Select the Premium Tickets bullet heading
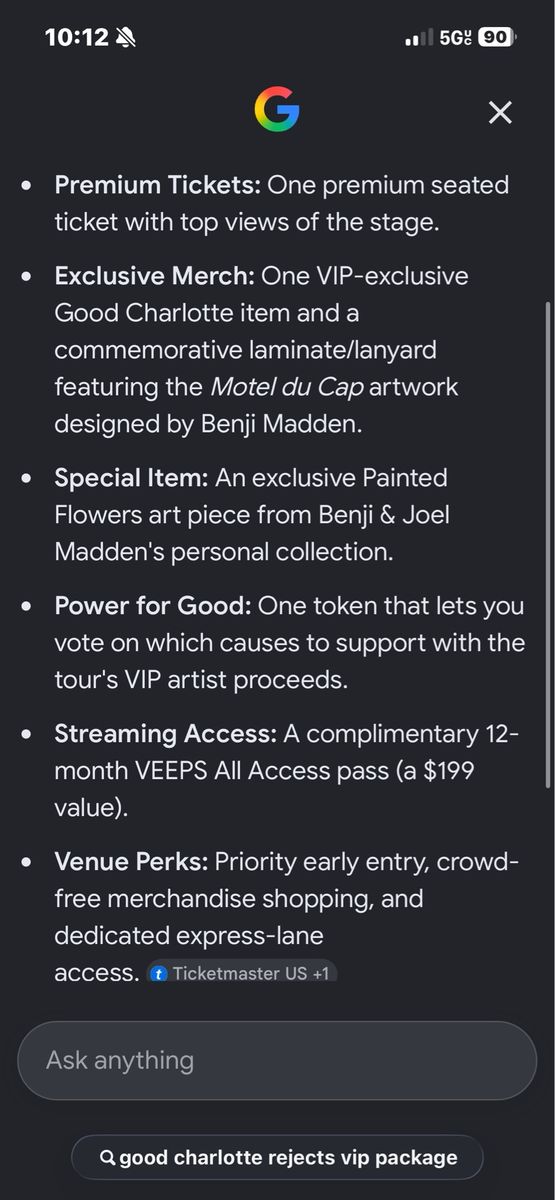 [157, 185]
